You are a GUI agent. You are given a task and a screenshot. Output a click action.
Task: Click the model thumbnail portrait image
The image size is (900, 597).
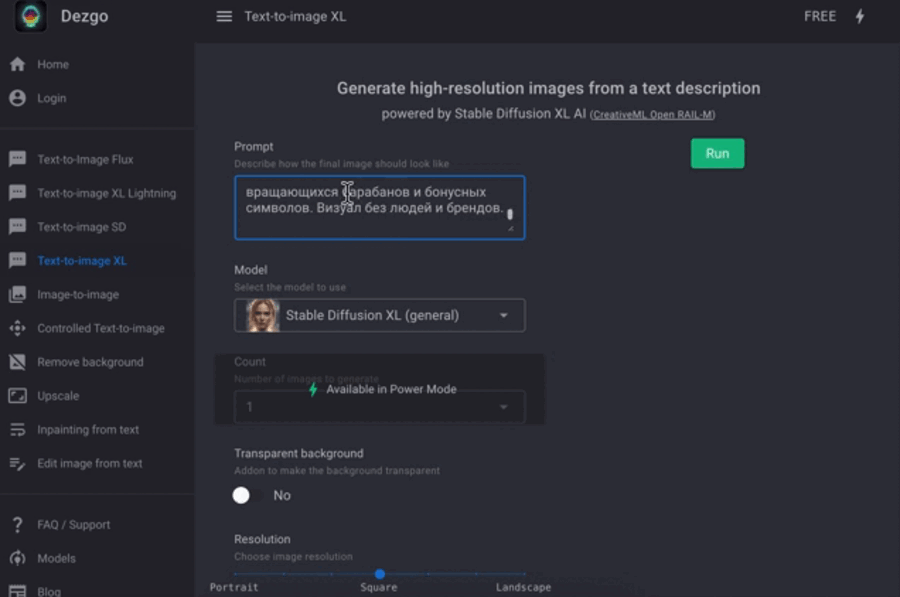pos(263,315)
